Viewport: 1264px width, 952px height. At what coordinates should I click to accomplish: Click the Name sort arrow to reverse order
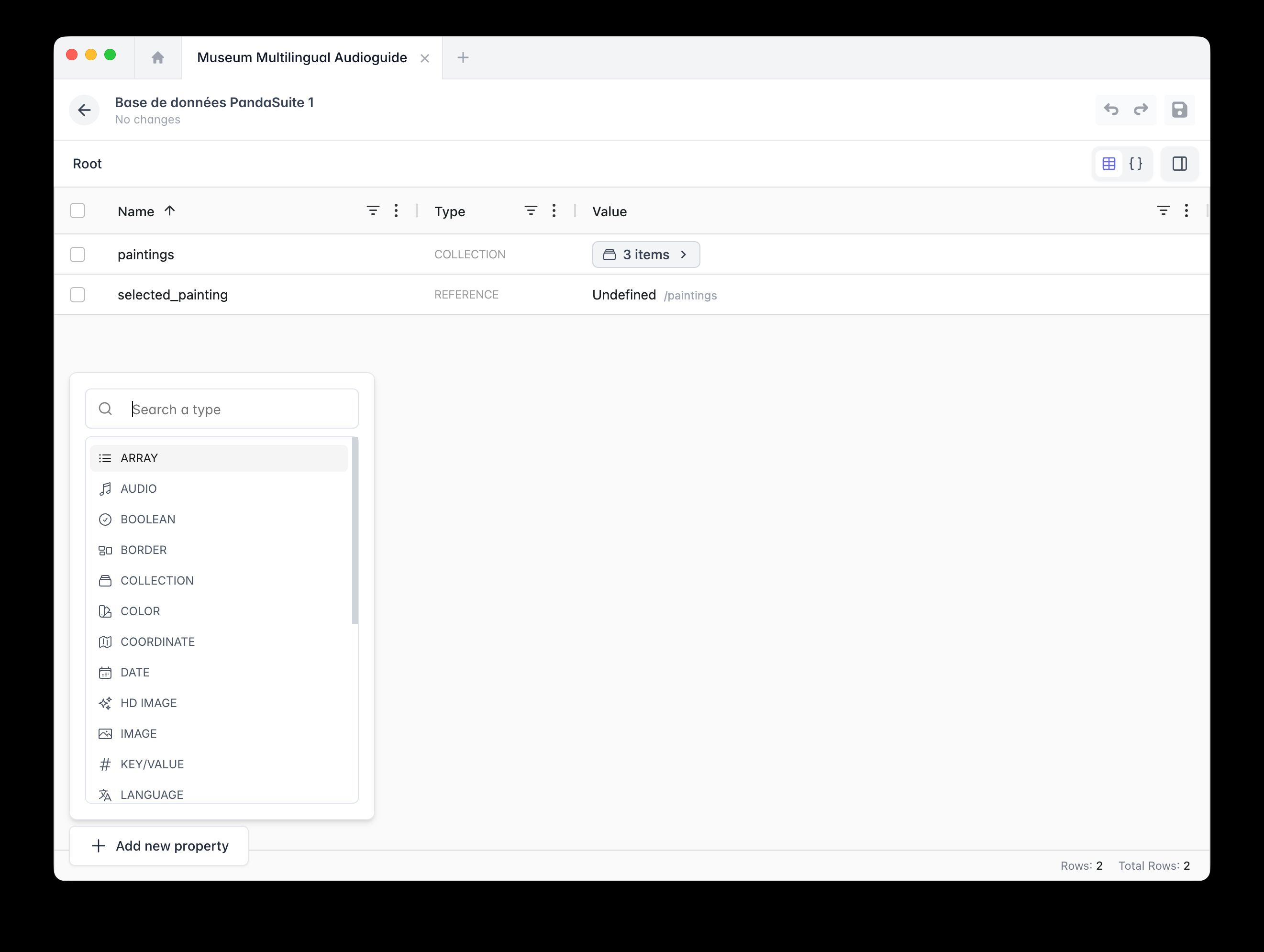click(169, 211)
